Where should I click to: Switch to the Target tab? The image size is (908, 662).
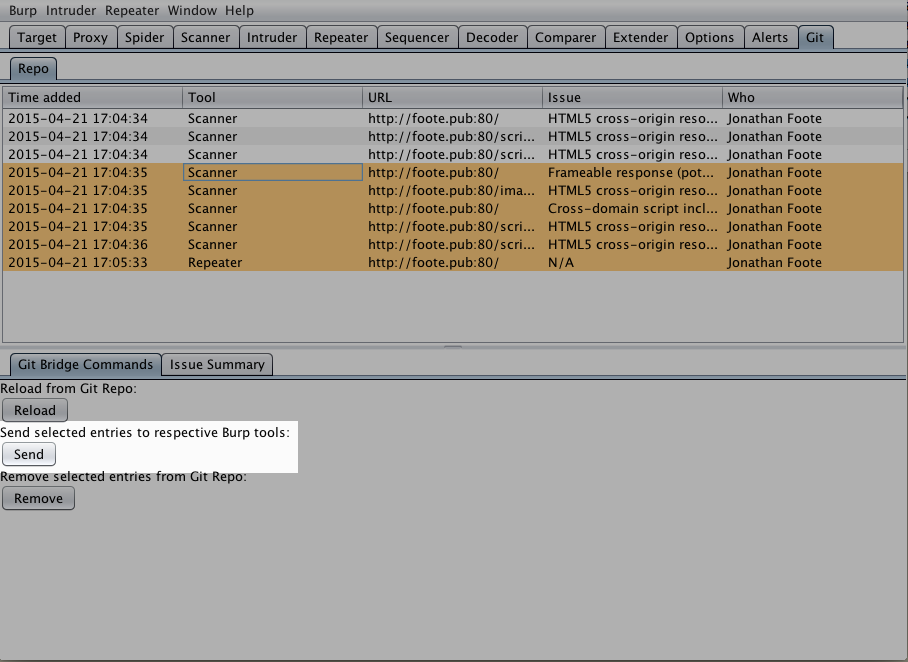click(x=37, y=37)
